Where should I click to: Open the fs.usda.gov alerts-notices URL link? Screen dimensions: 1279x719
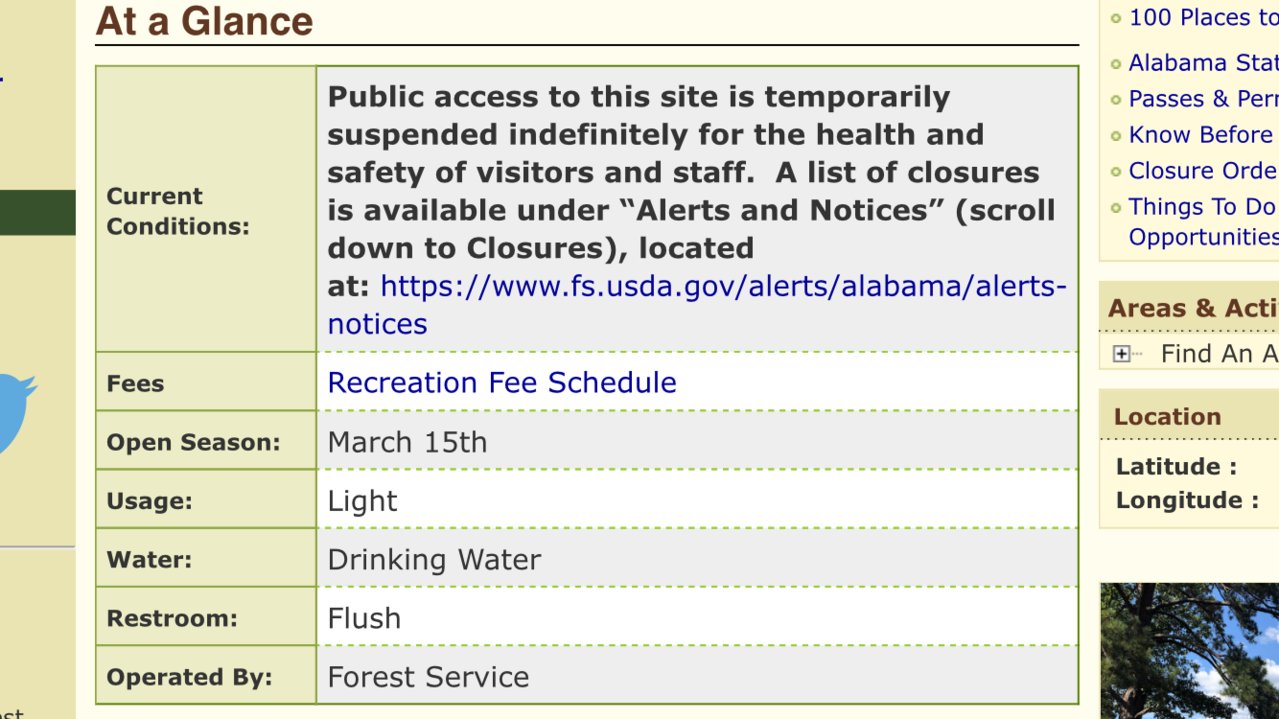pos(697,305)
